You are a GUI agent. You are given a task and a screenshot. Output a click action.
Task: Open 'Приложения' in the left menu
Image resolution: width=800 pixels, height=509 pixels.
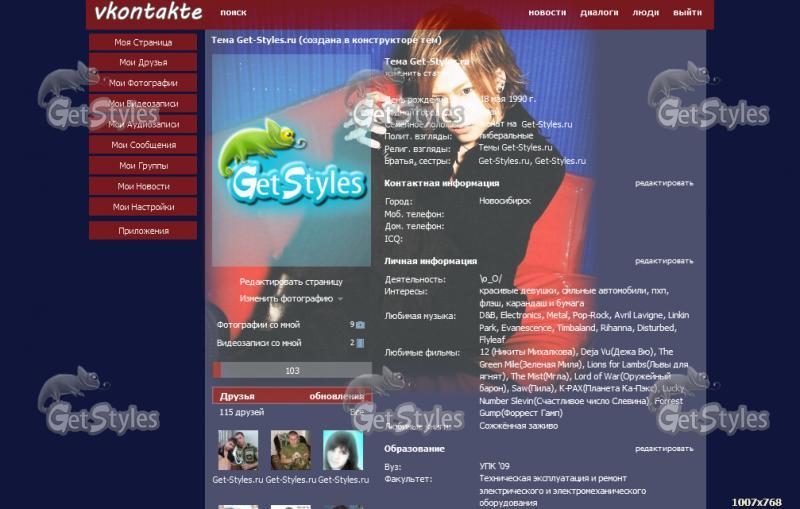tap(143, 231)
